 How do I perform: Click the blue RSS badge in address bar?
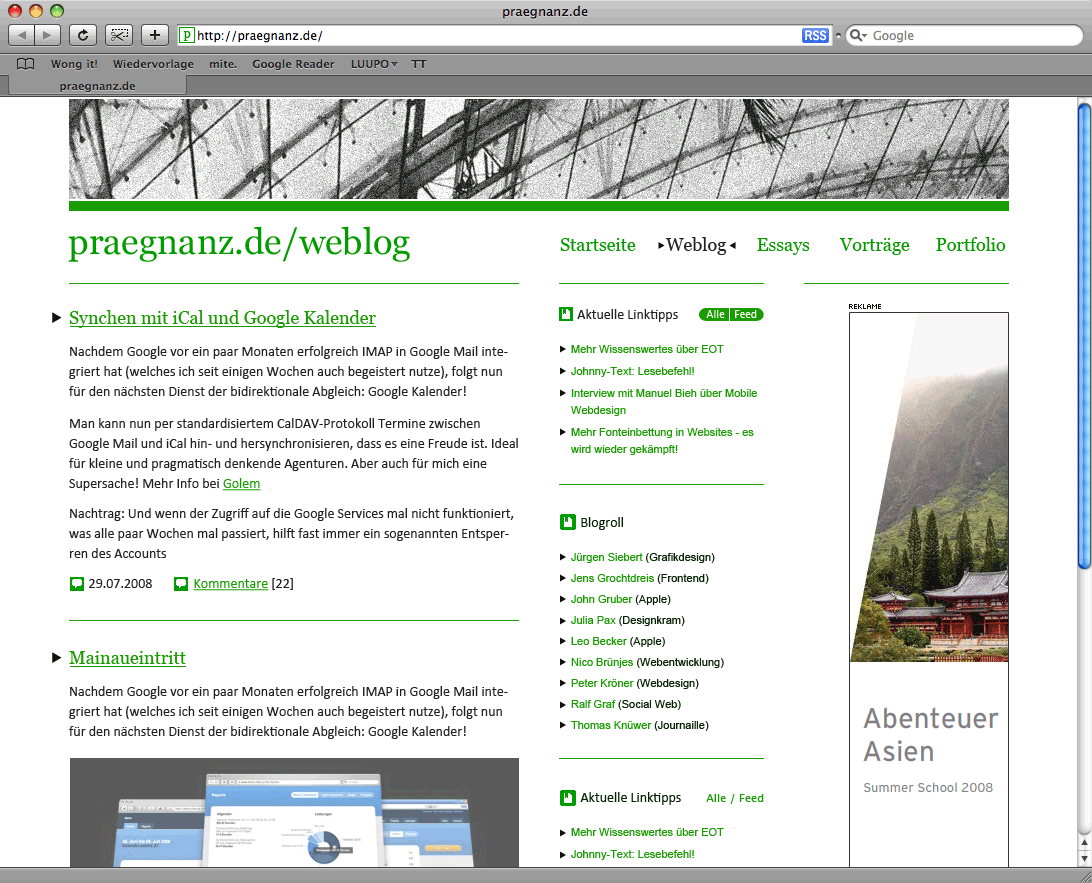(815, 36)
